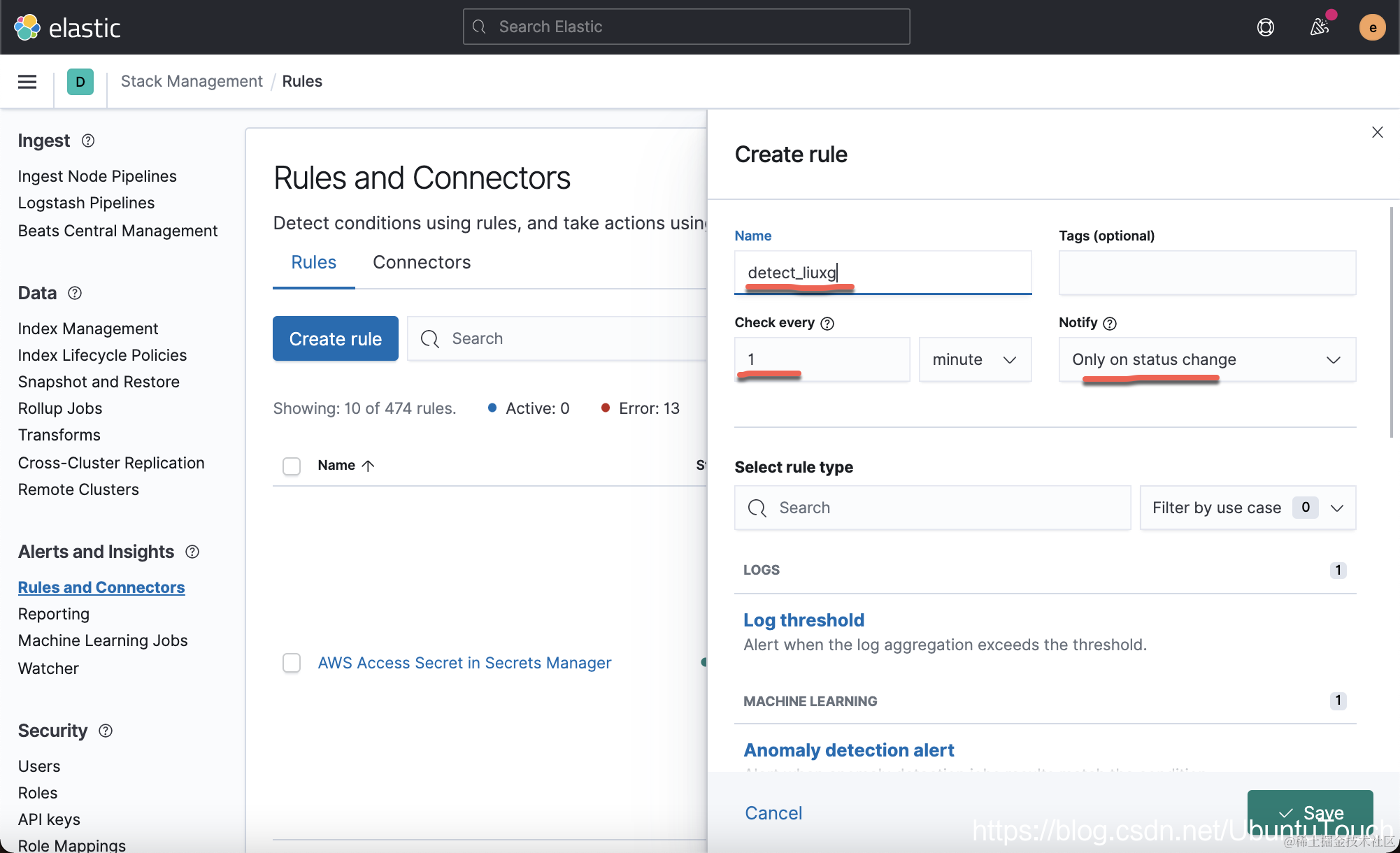The width and height of the screenshot is (1400, 853).
Task: Open the hamburger navigation menu
Action: click(27, 82)
